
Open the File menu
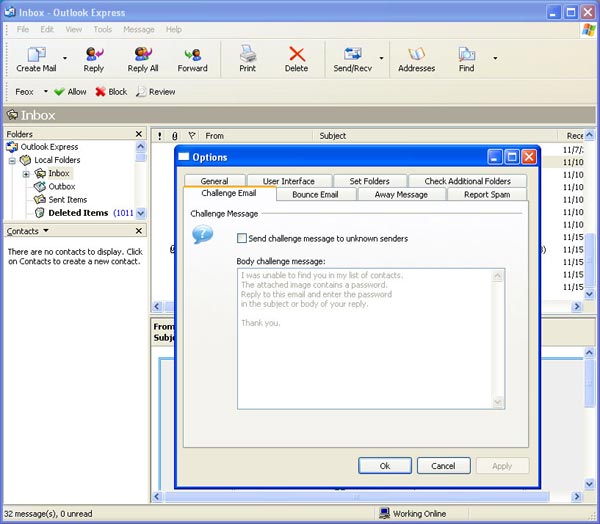23,29
